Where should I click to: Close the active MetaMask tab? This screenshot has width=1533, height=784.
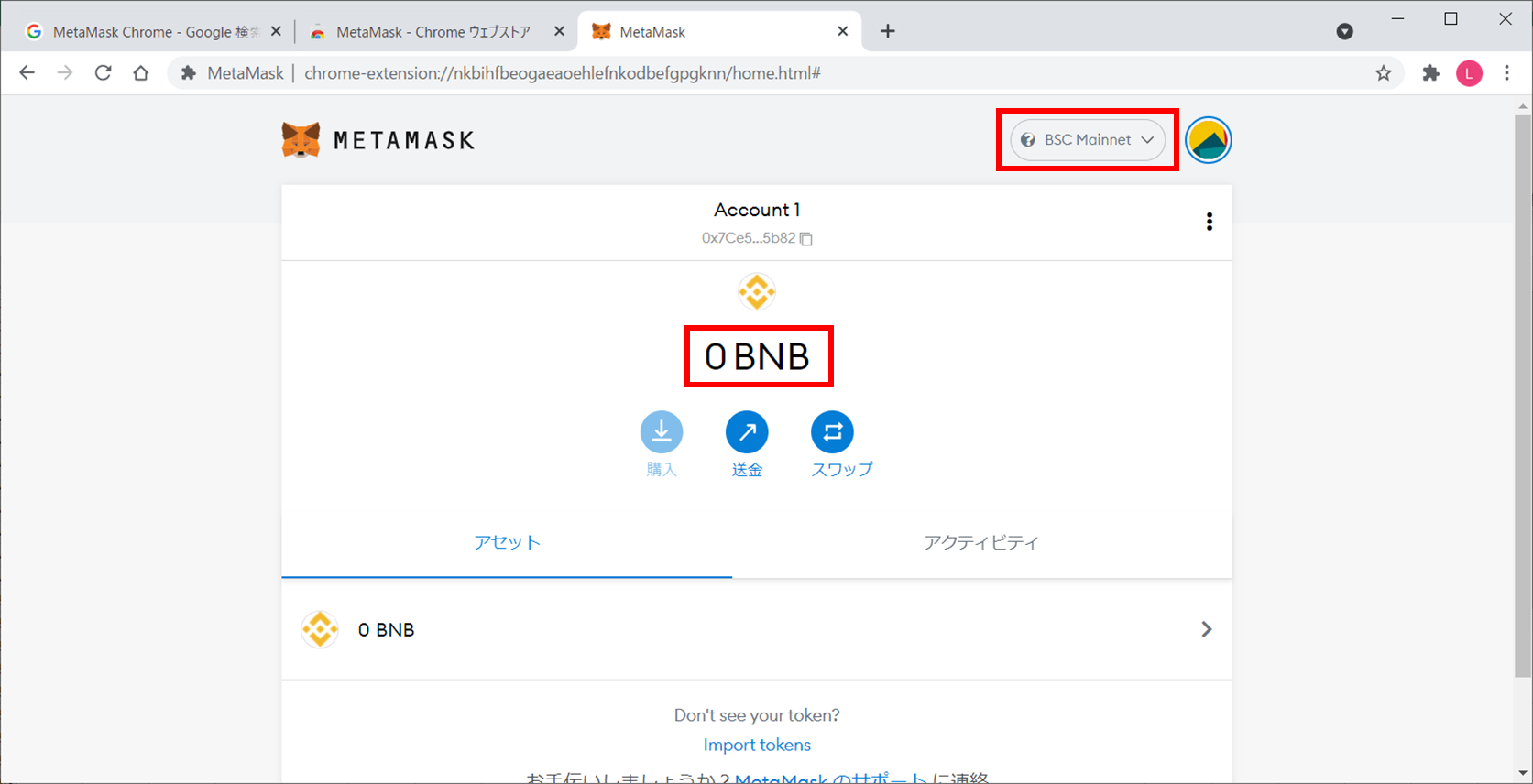point(842,31)
